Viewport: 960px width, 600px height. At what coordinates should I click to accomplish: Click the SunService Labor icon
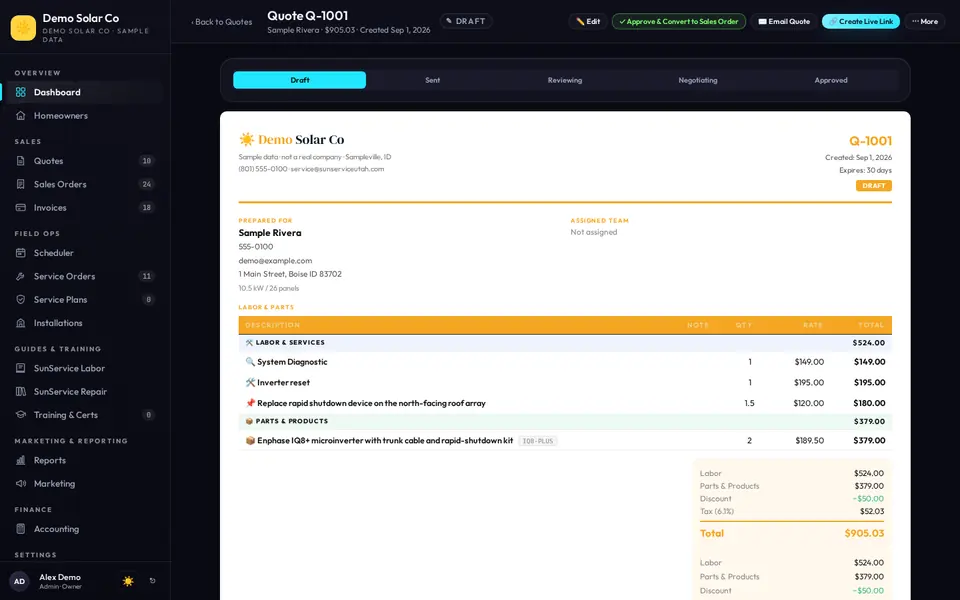pos(21,368)
